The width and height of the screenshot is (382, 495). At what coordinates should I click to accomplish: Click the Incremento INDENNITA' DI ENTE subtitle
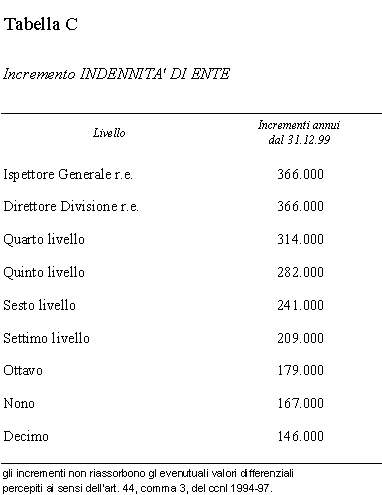tap(116, 74)
